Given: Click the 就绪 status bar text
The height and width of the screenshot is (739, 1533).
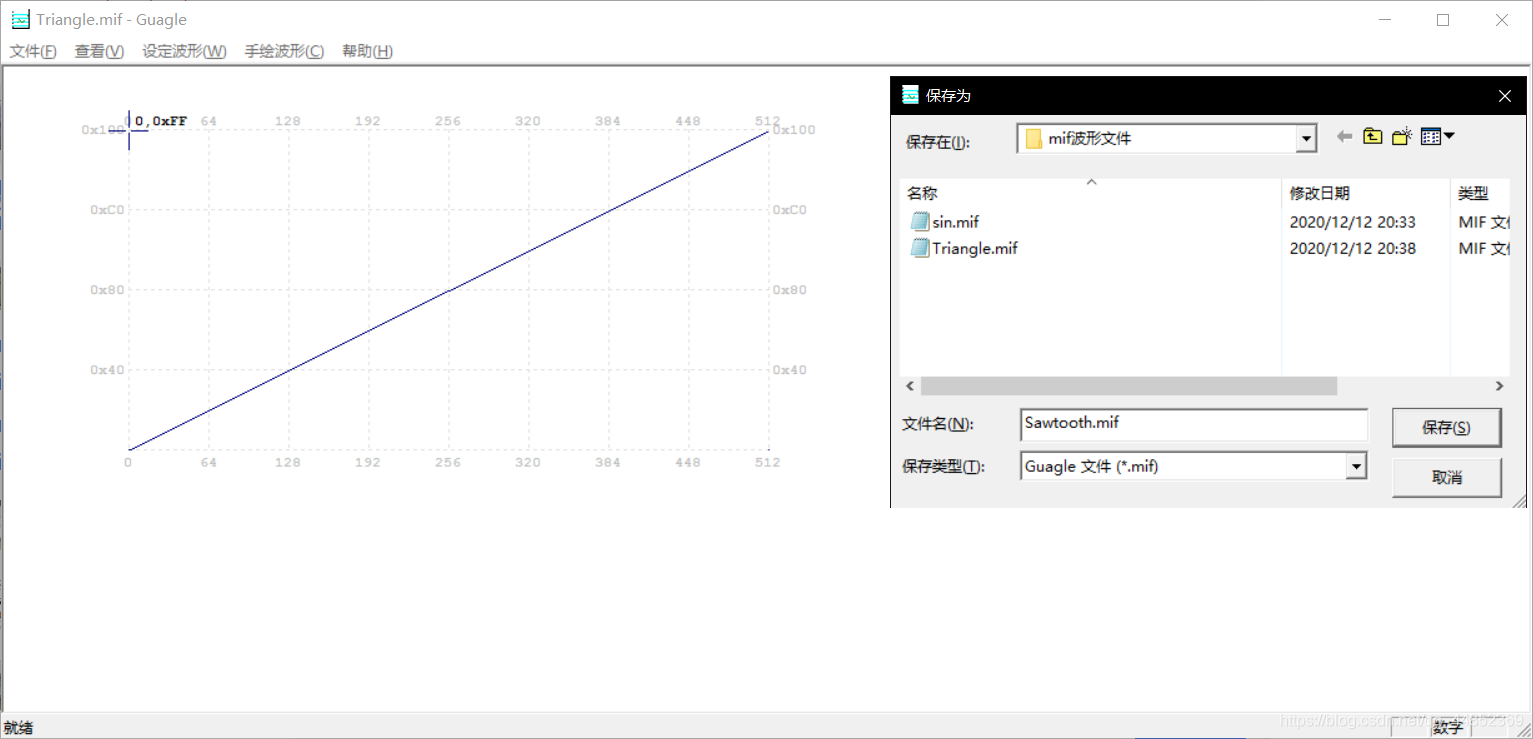Looking at the screenshot, I should [x=18, y=728].
